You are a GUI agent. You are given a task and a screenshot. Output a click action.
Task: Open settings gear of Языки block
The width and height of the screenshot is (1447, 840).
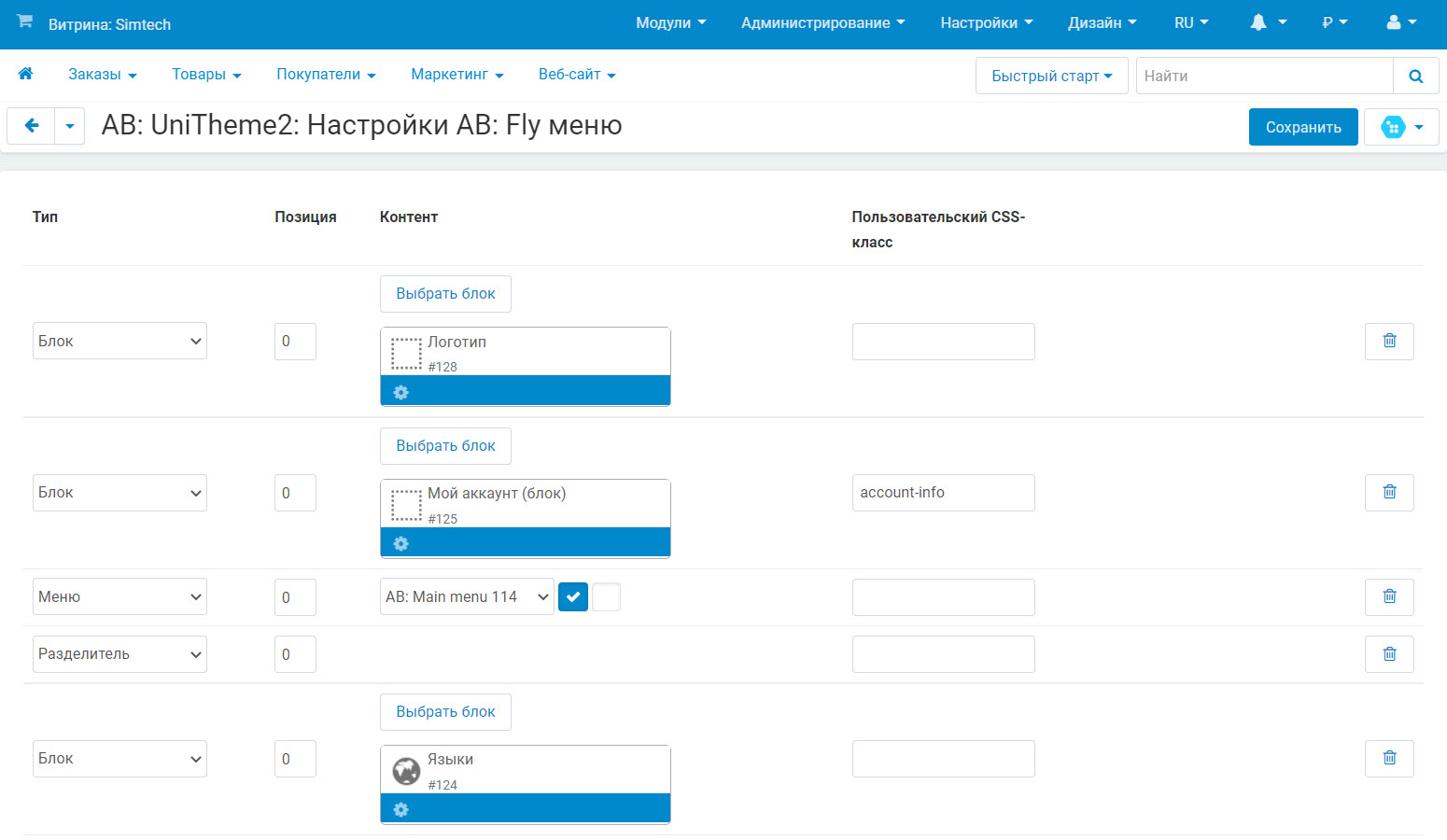click(x=401, y=809)
